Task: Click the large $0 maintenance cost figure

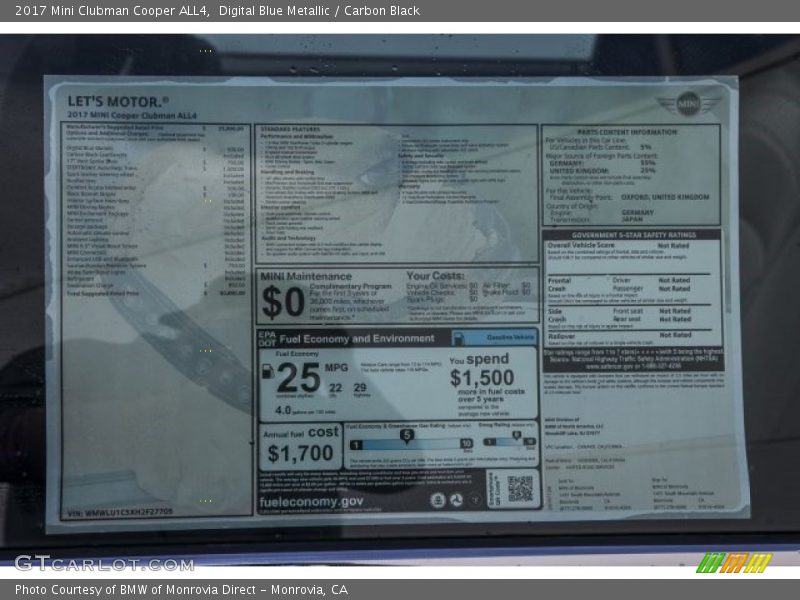Action: coord(282,300)
